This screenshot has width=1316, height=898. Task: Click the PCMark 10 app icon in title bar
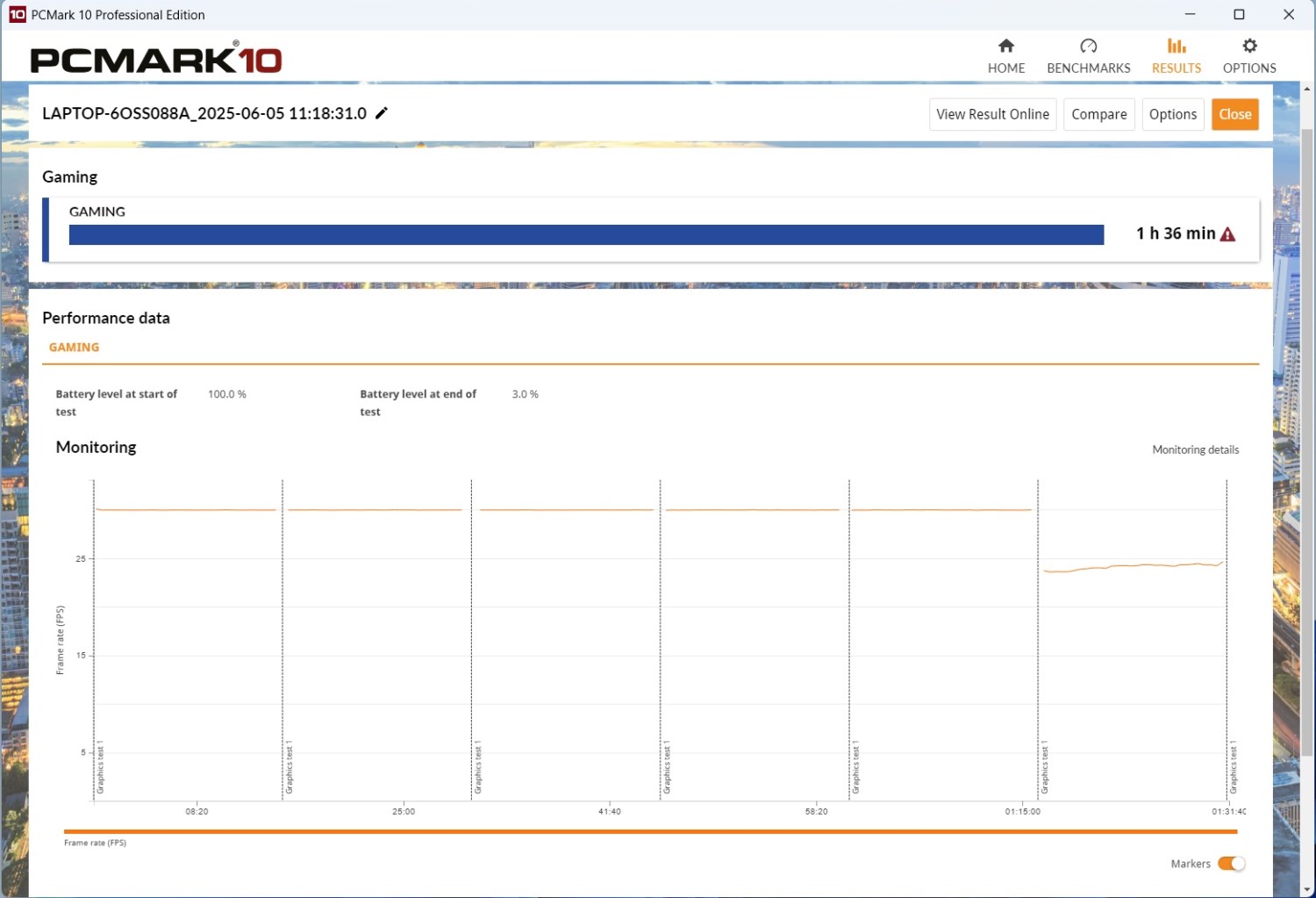click(x=17, y=14)
